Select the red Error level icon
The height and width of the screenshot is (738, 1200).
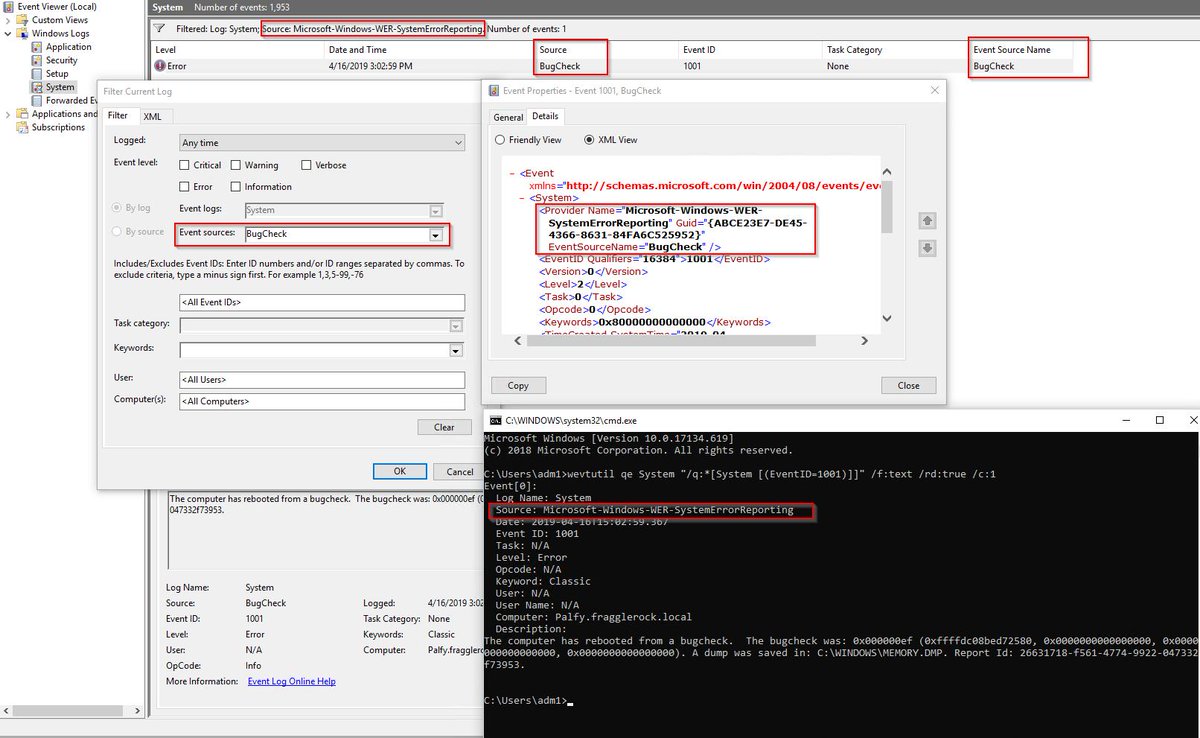coord(158,66)
